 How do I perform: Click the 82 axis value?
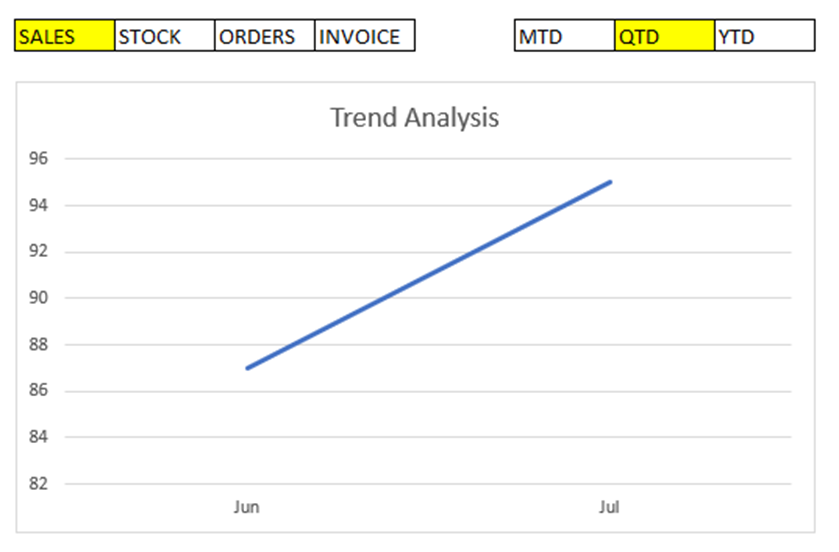39,484
